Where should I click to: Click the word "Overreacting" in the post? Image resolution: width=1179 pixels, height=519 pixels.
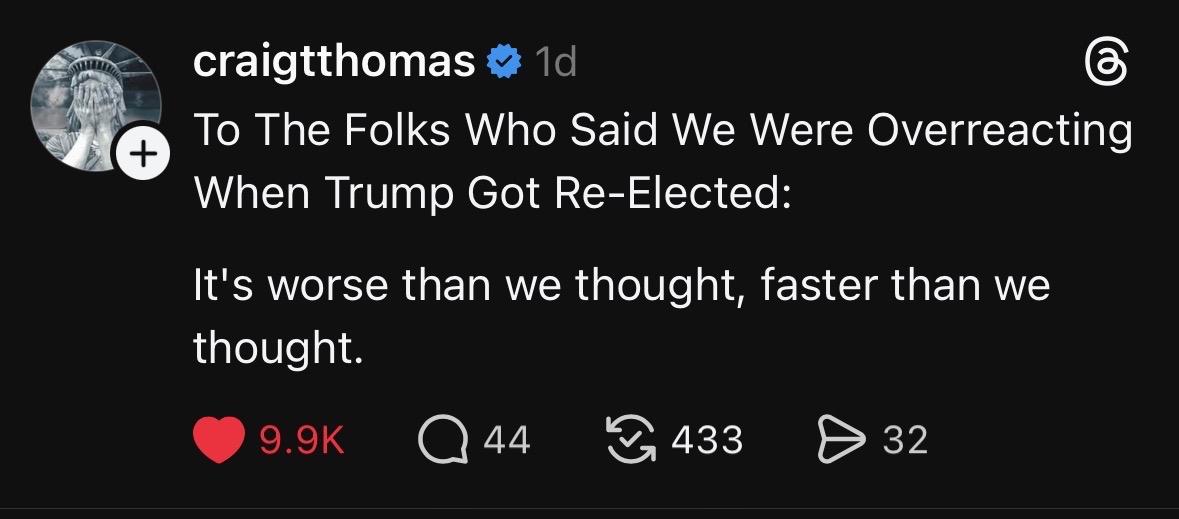(999, 131)
